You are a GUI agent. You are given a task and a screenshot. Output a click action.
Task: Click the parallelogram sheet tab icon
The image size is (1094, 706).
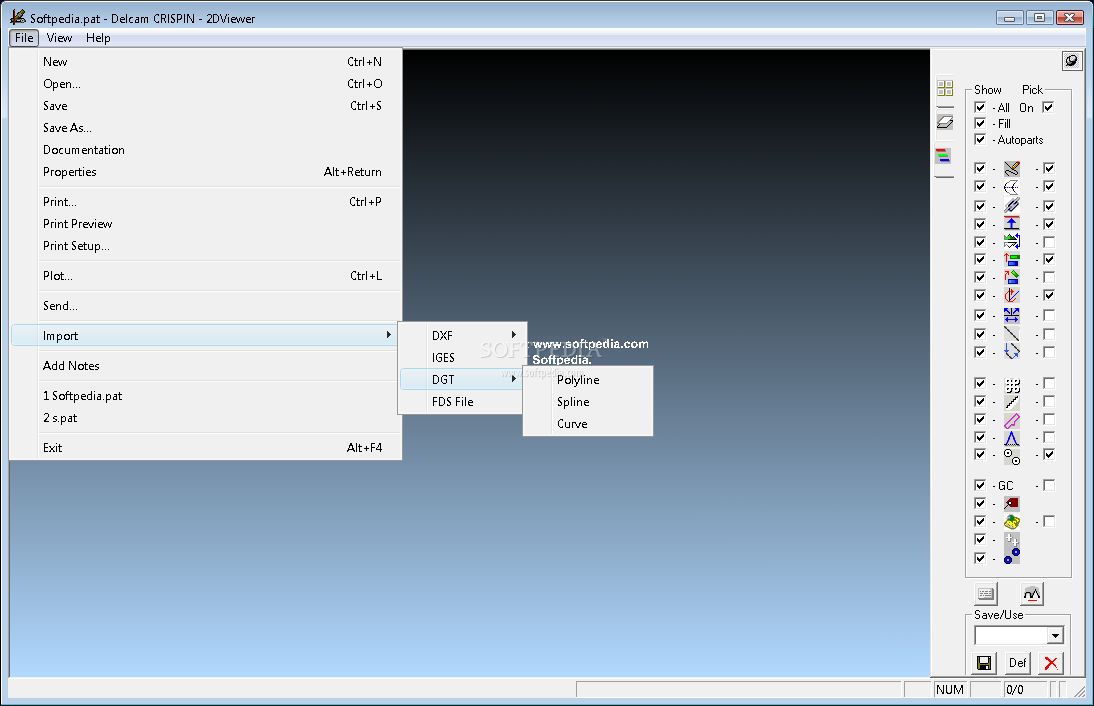(945, 122)
